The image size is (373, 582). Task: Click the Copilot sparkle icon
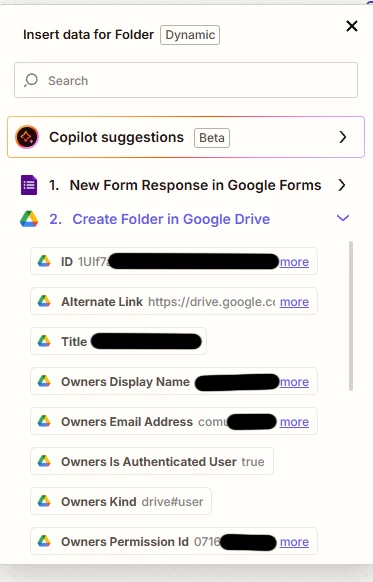pyautogui.click(x=27, y=137)
